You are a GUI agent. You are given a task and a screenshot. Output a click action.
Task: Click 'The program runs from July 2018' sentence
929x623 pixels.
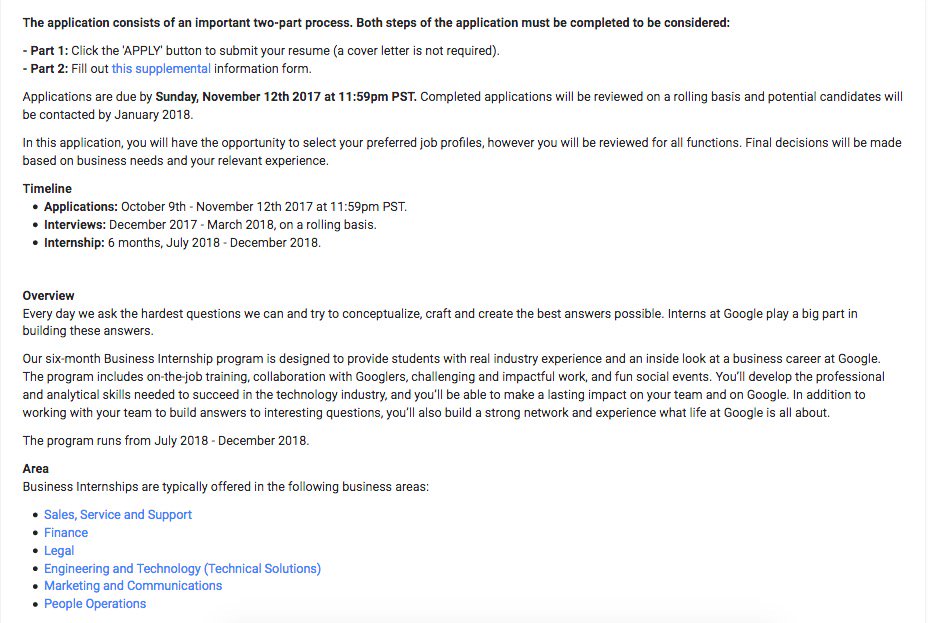point(165,440)
